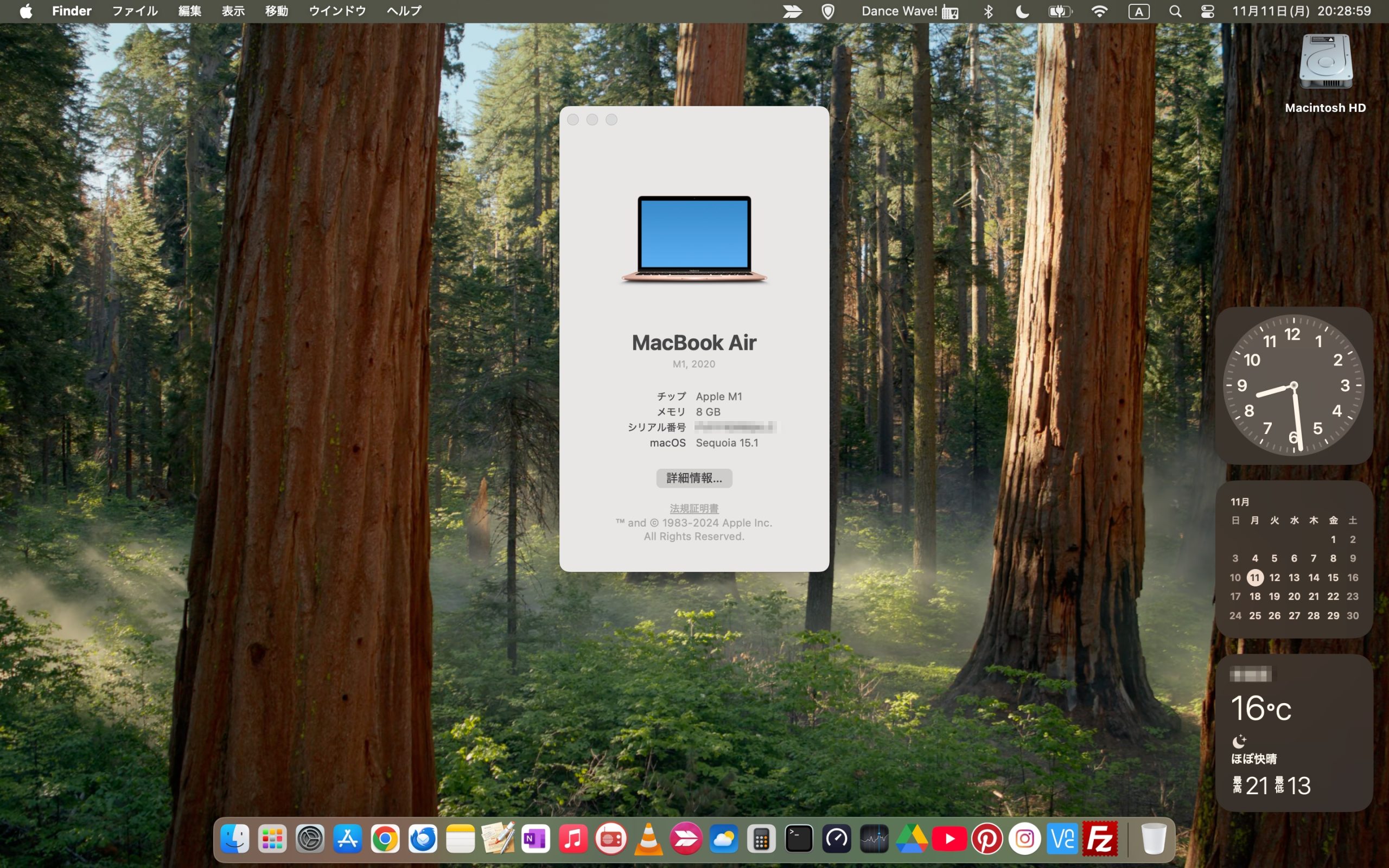The image size is (1389, 868).
Task: Click the ほぼ快晴 weather condition text
Action: coord(1253,759)
